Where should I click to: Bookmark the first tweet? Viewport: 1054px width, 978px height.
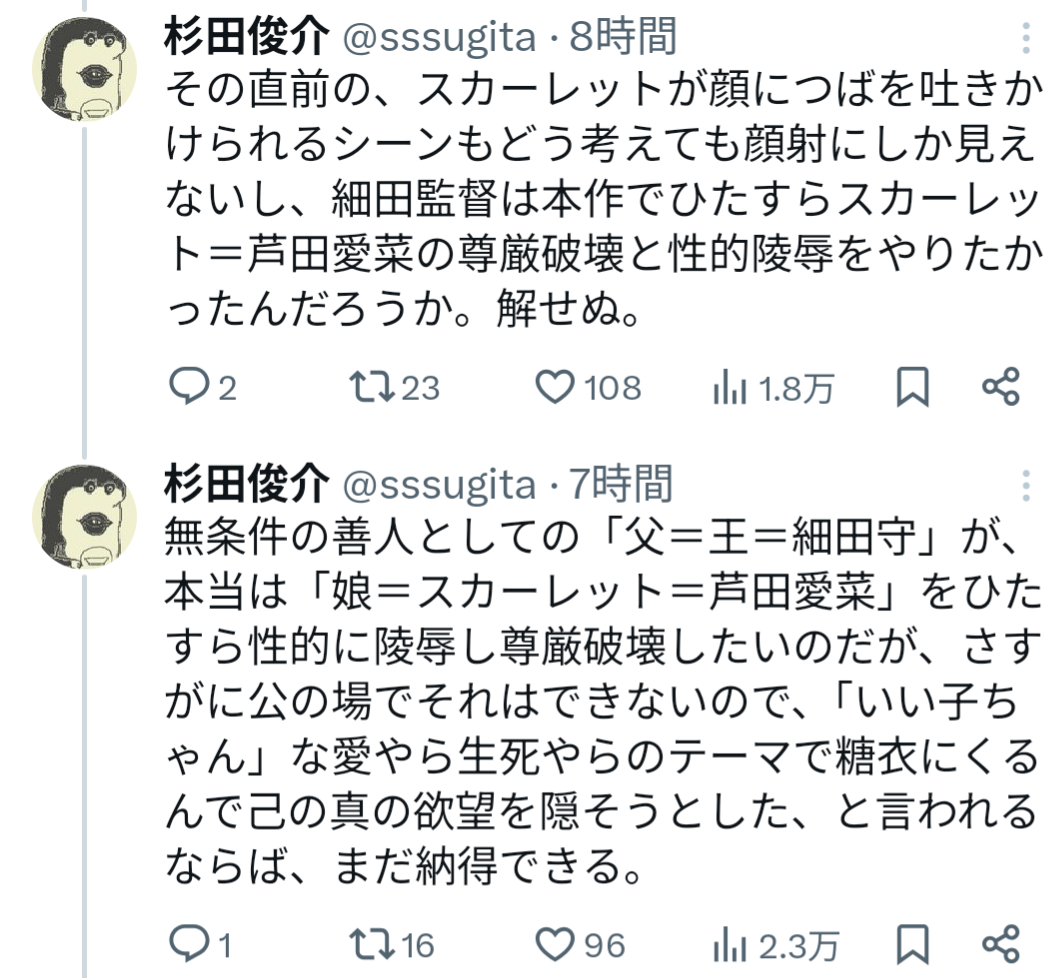pos(911,389)
